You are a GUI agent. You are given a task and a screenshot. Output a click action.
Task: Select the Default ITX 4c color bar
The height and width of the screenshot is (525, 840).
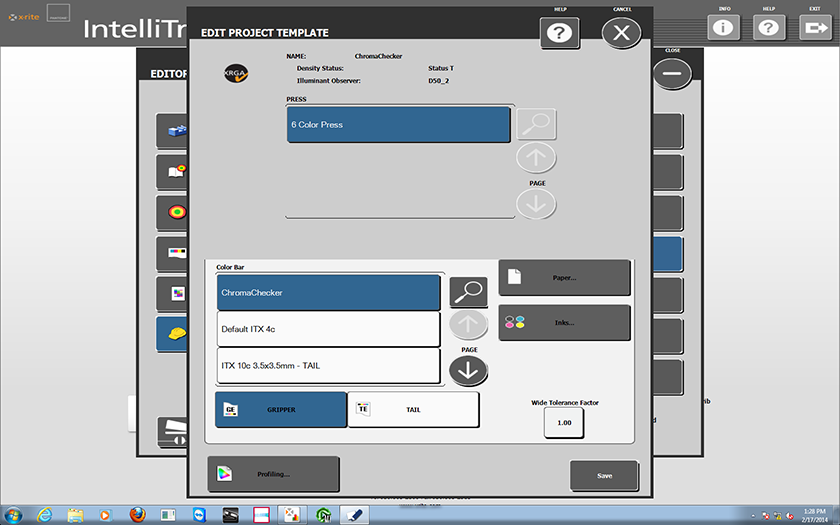[328, 329]
